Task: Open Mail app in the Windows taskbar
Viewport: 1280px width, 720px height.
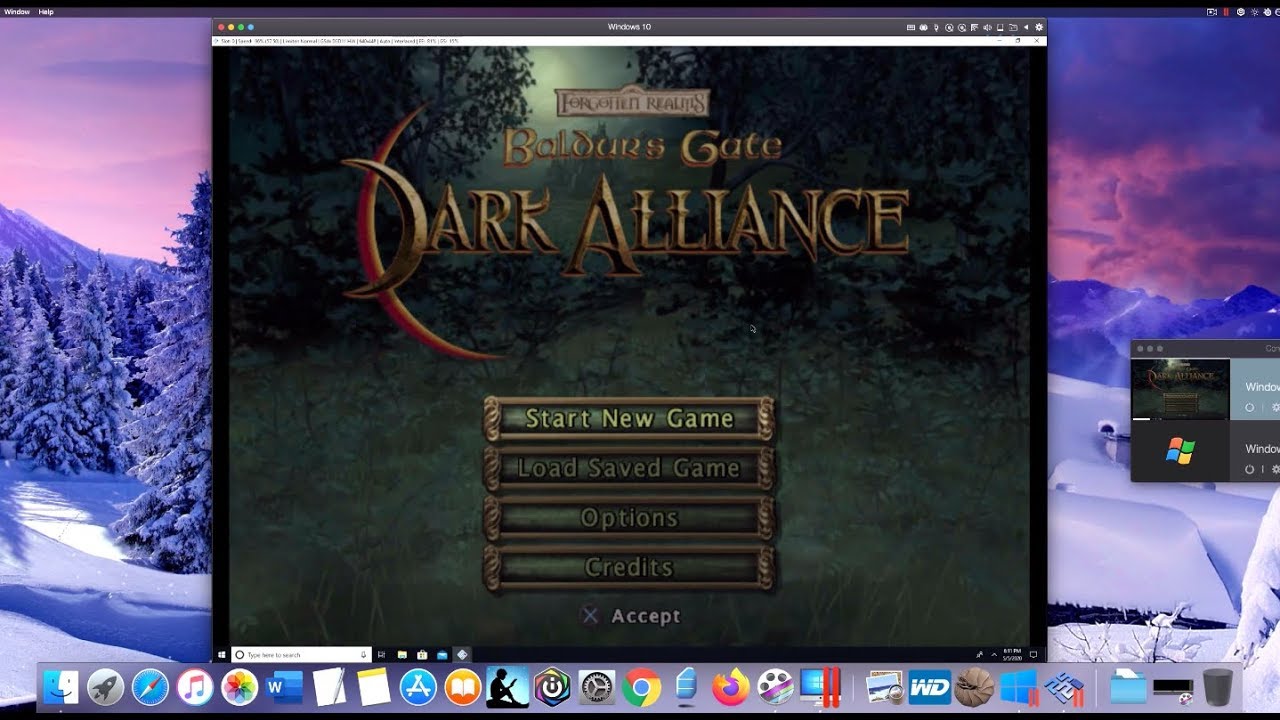Action: [x=441, y=655]
